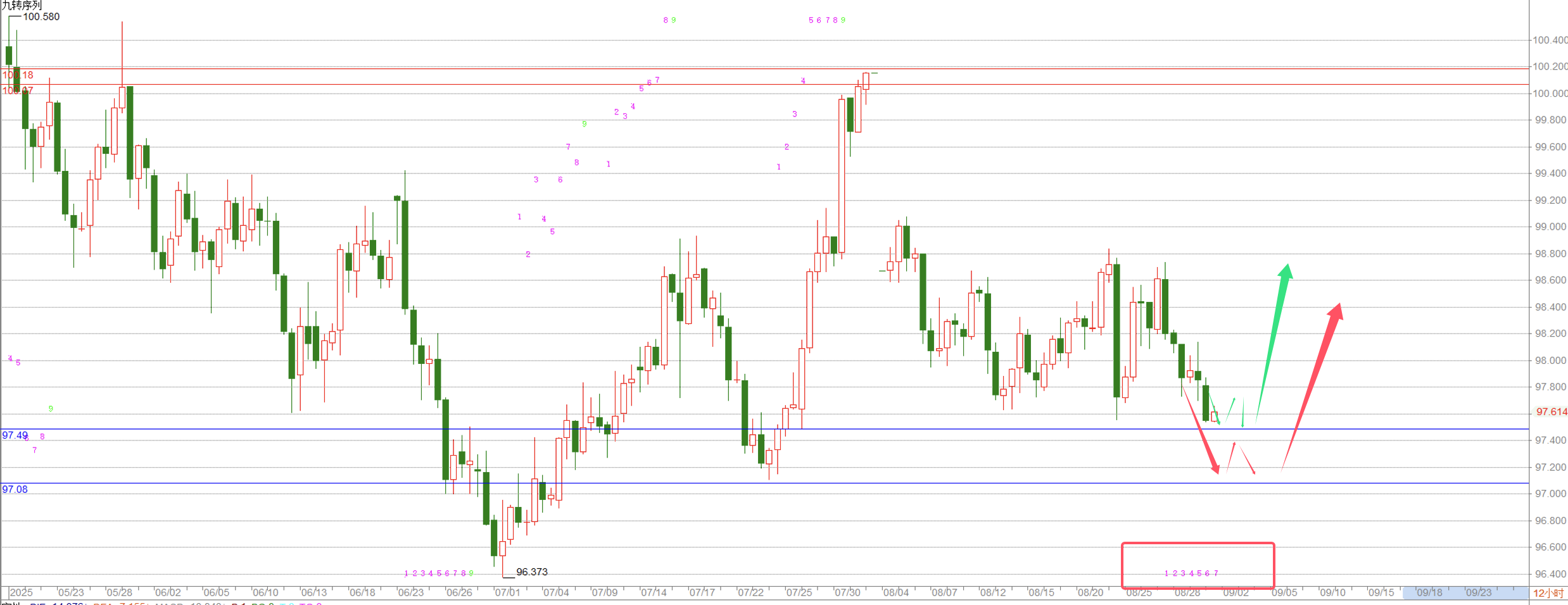Click the 07/04 date on time axis
Viewport: 1568px width, 605px height.
point(556,593)
